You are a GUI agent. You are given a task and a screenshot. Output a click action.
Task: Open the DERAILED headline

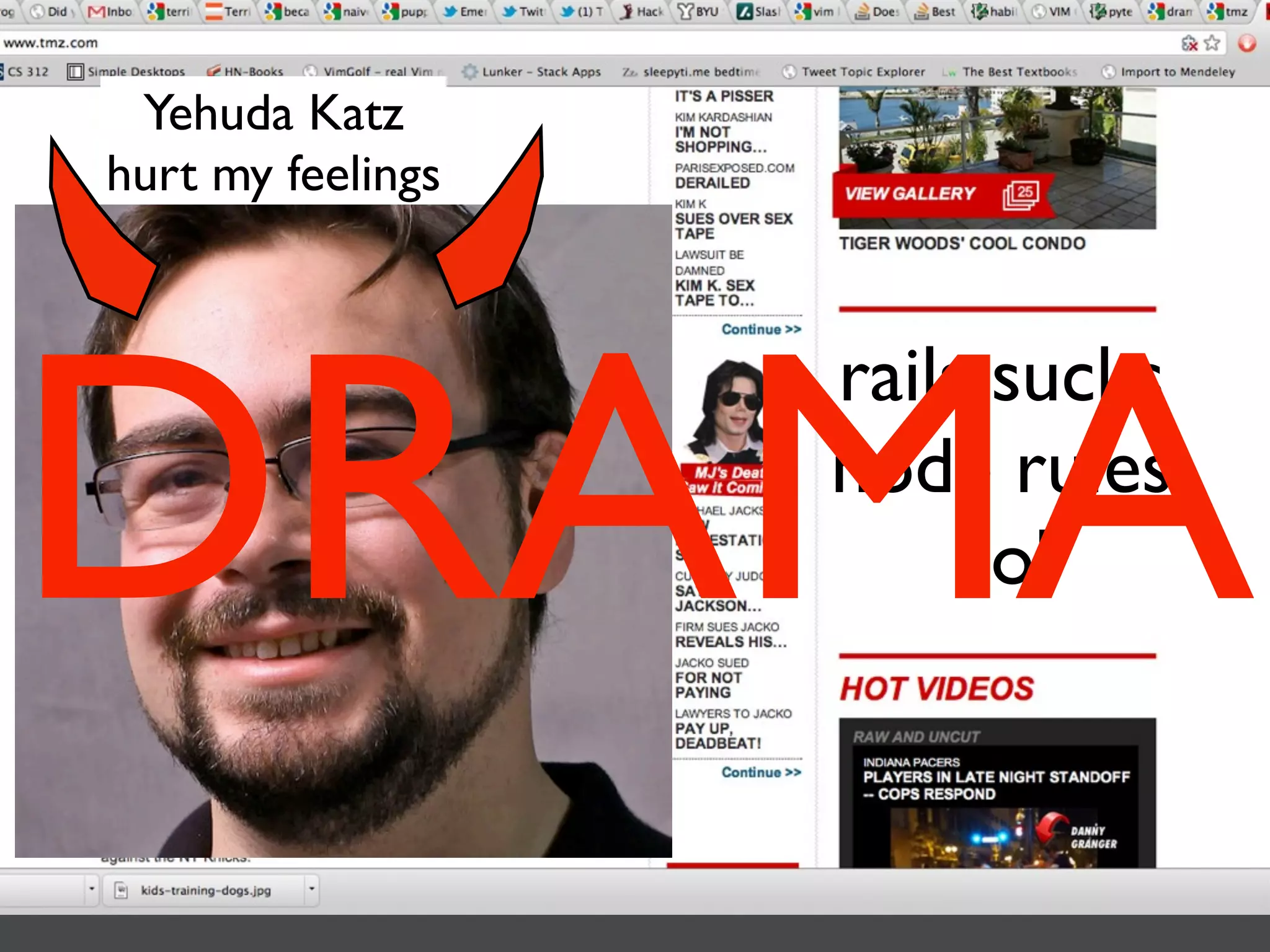pos(712,183)
